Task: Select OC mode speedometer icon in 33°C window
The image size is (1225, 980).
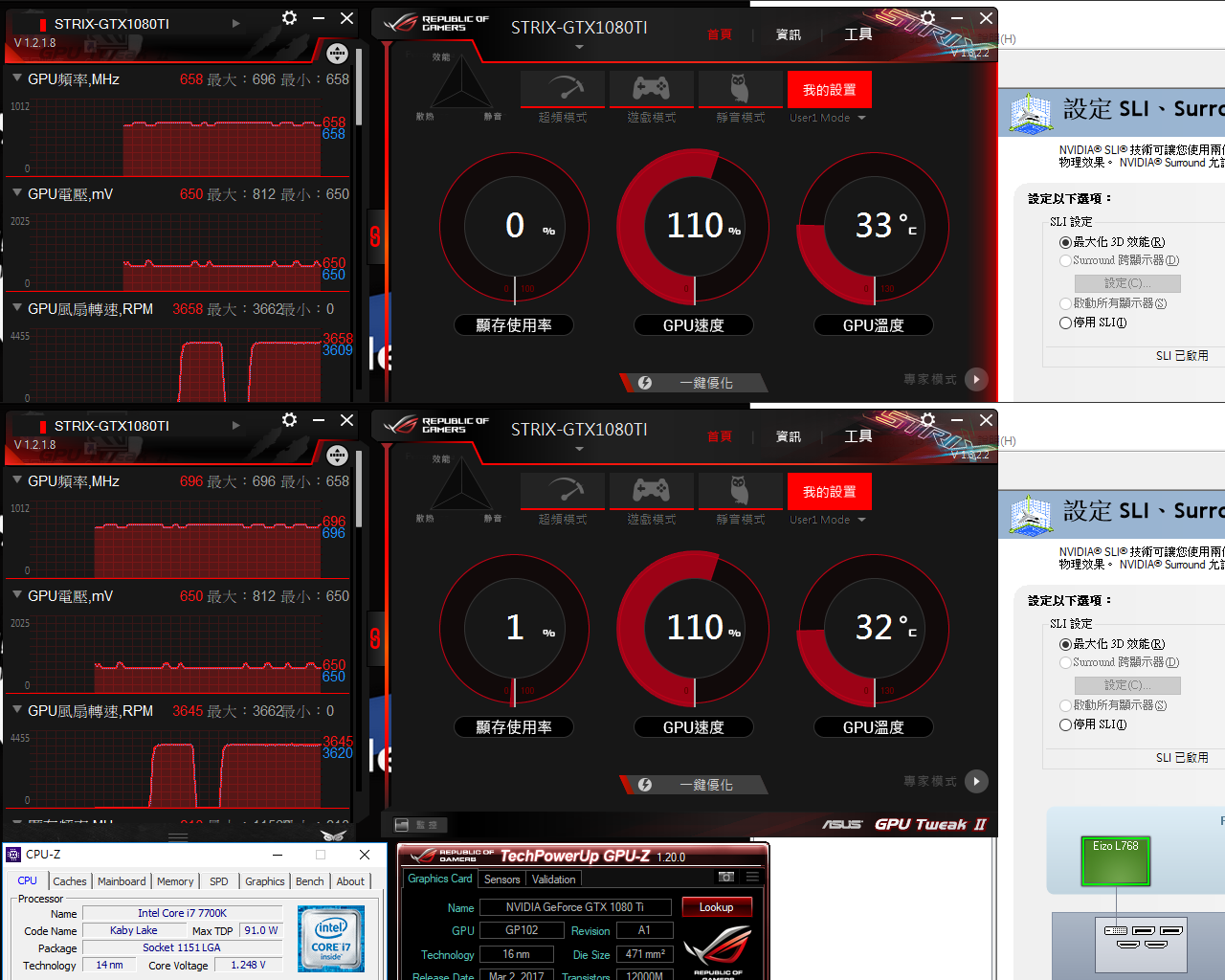Action: (563, 89)
